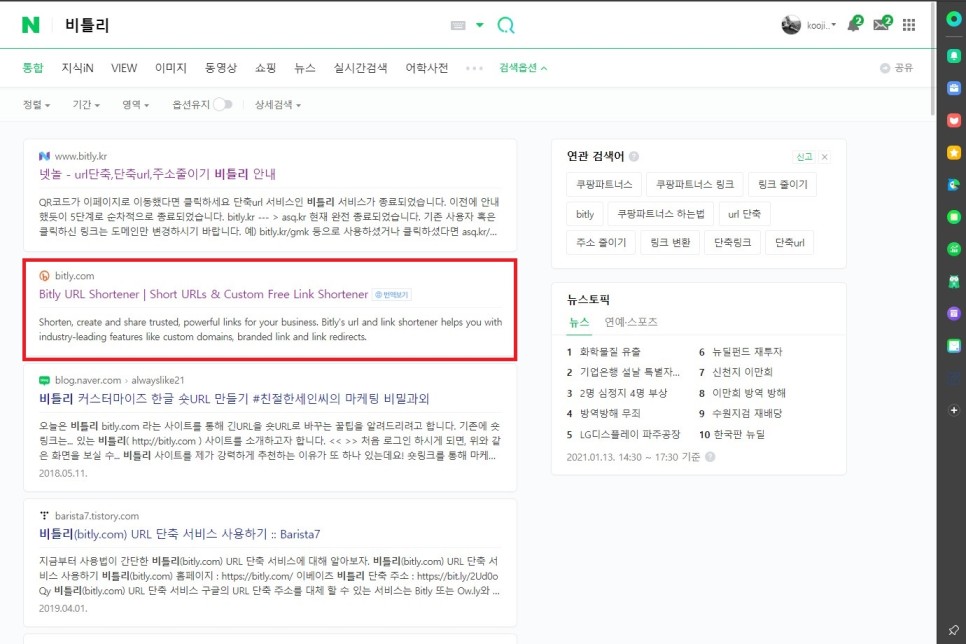Click the 신고 report button

pyautogui.click(x=804, y=157)
